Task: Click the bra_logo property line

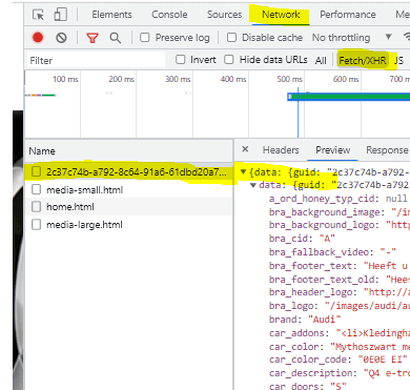Action: [339, 306]
